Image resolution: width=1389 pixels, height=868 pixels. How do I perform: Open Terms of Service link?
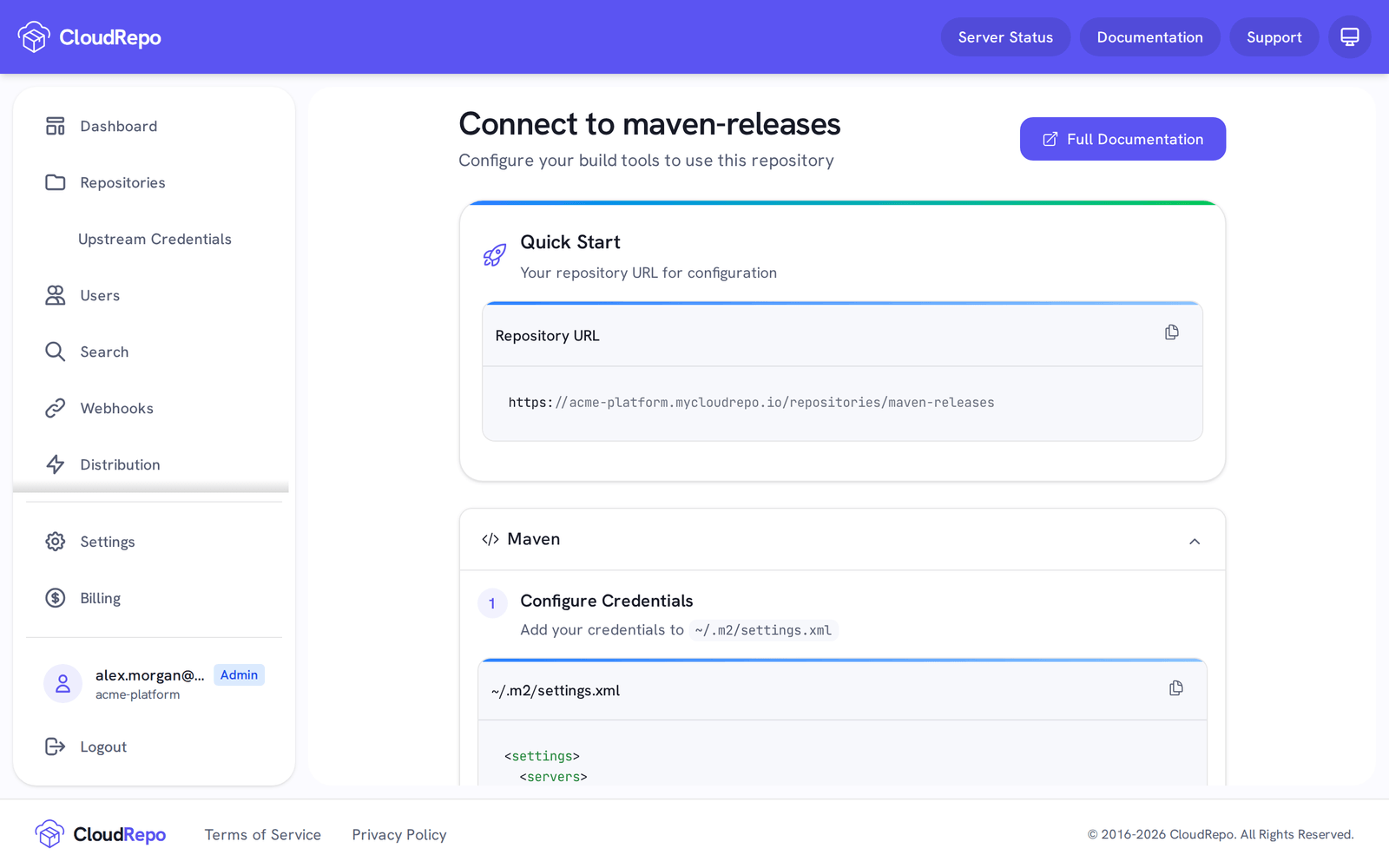[x=263, y=834]
